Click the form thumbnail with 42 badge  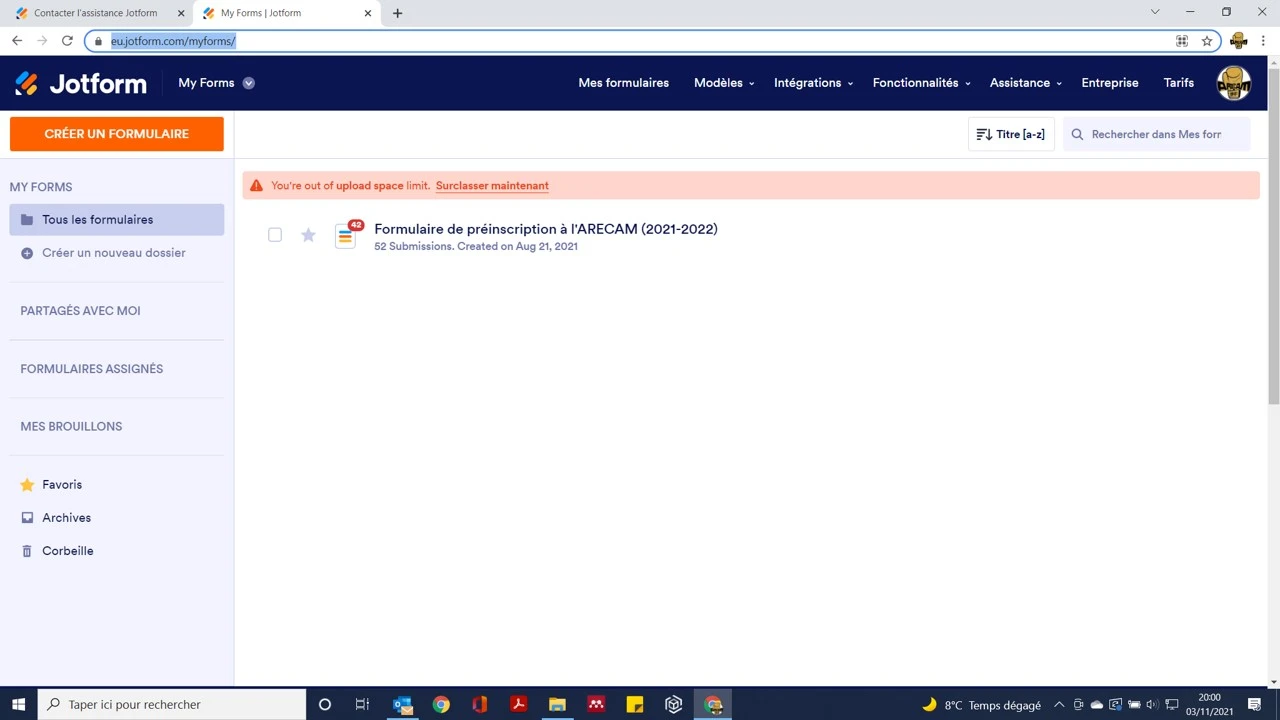345,235
